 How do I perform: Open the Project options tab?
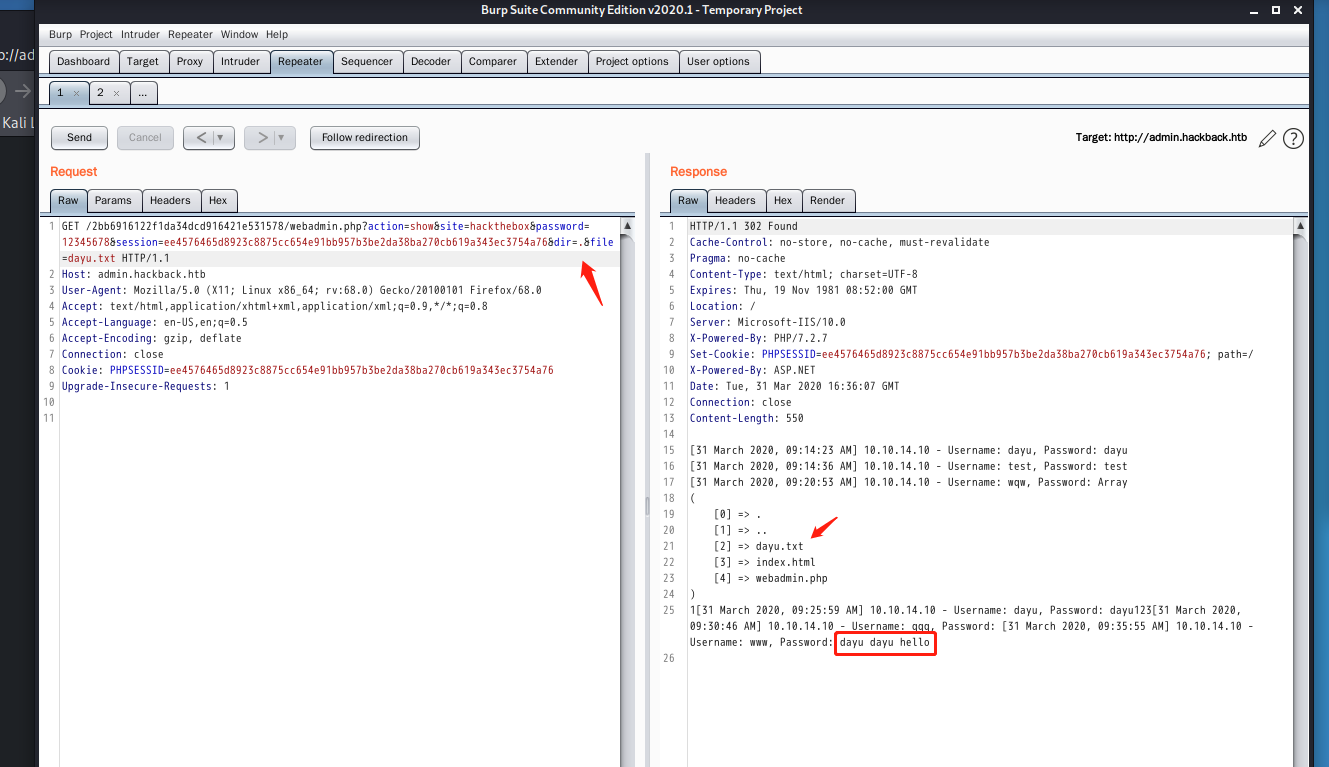[632, 61]
